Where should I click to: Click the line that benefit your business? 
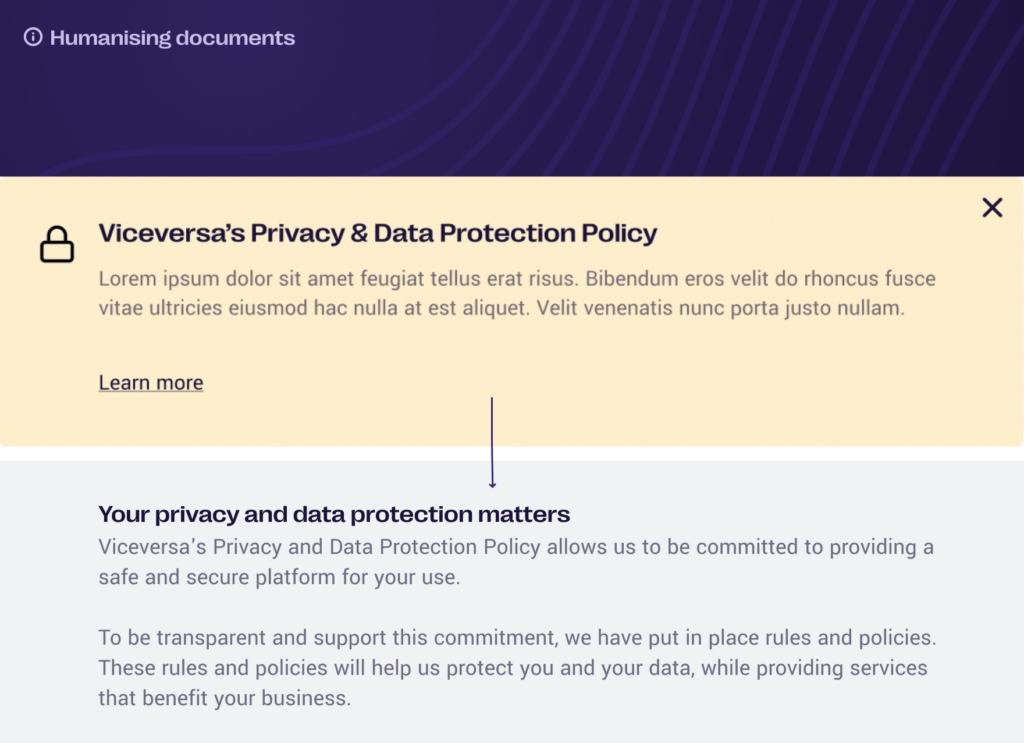click(x=225, y=698)
